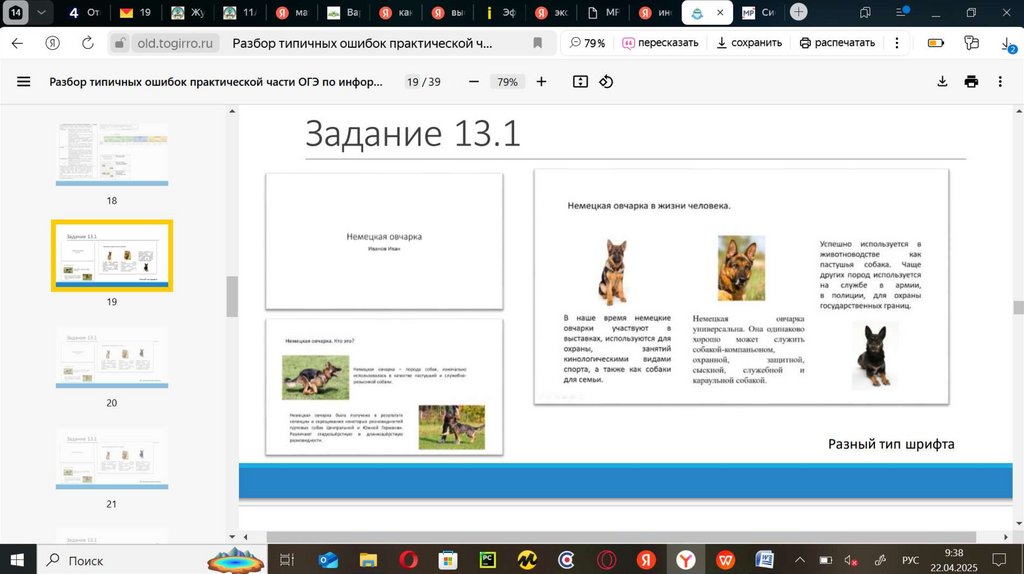Click the zoom in plus button
This screenshot has height=574, width=1024.
541,82
